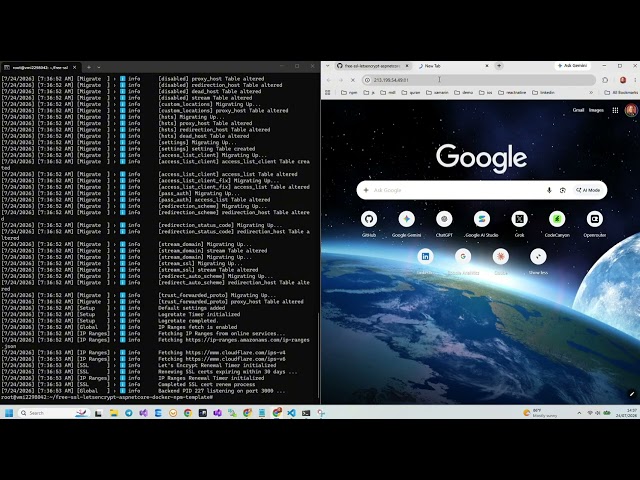Viewport: 640px width, 480px height.
Task: Open the All Bookmarks folder
Action: coord(621,93)
